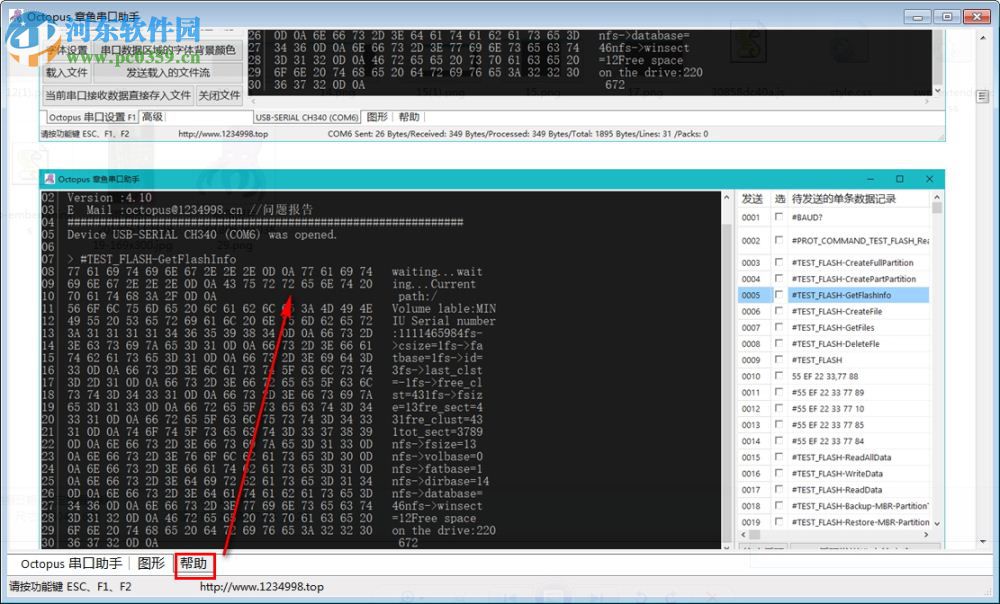Click the command list horizontal scroll left arrow

(742, 534)
